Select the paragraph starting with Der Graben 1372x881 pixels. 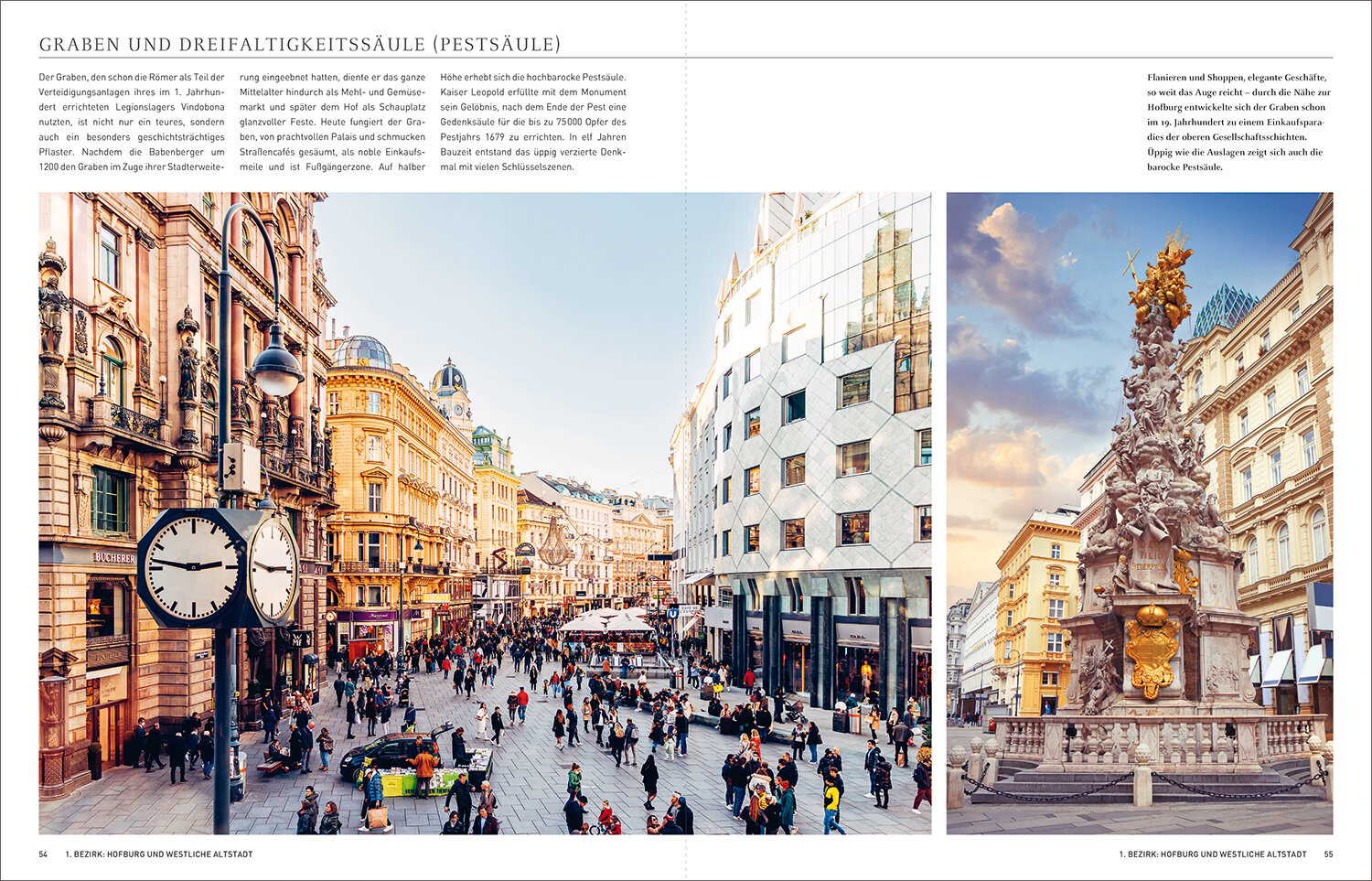pyautogui.click(x=131, y=122)
